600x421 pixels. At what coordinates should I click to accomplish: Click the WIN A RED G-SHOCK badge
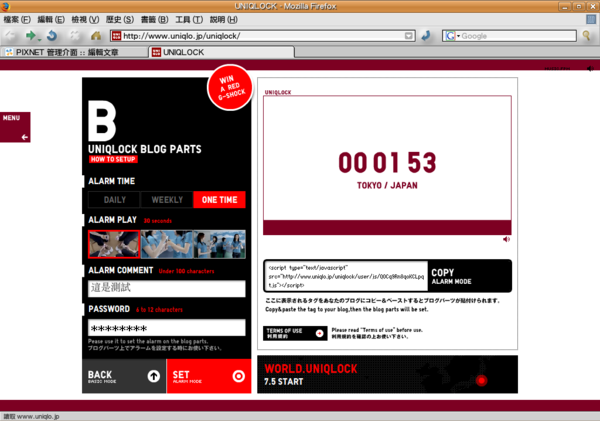pos(230,88)
